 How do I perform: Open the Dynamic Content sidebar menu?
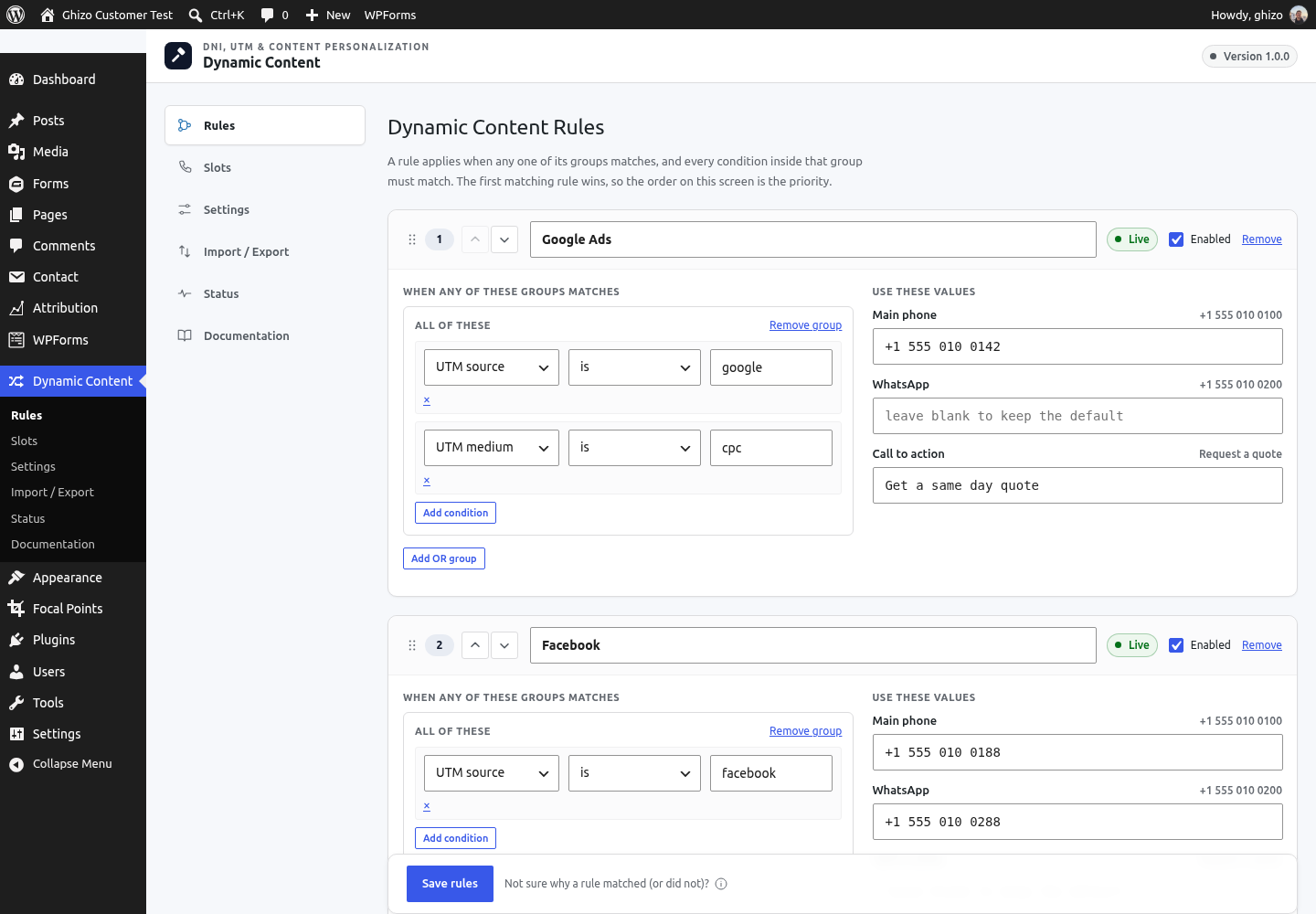[x=73, y=381]
